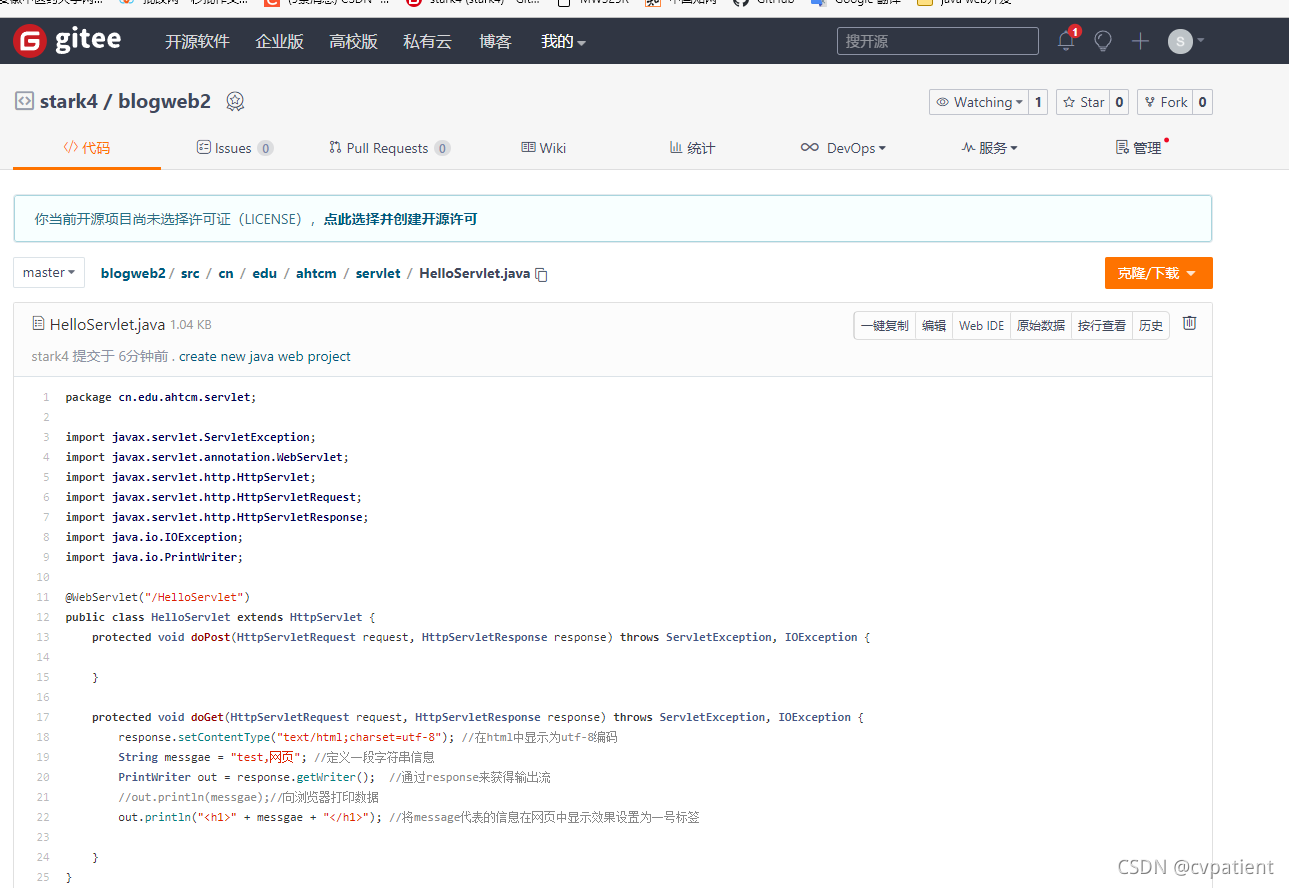
Task: Copy the file path using the copy icon
Action: coord(541,272)
